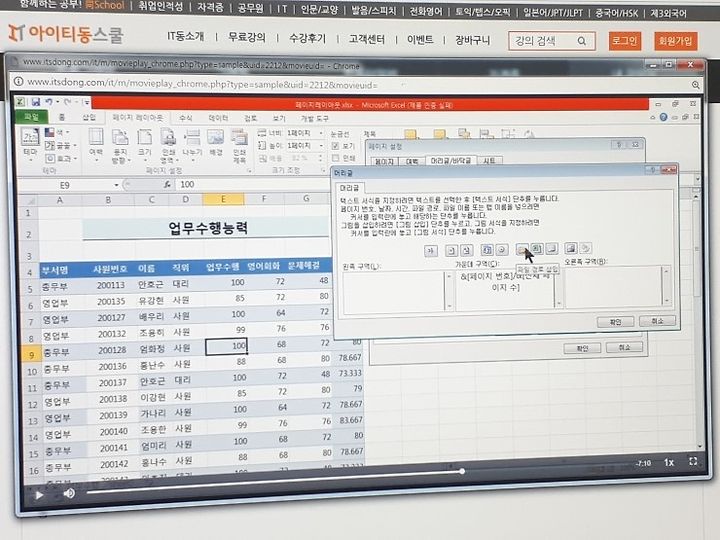This screenshot has height=540, width=720.
Task: Open the 너비 (Width) 1페이지 dropdown
Action: coord(321,133)
